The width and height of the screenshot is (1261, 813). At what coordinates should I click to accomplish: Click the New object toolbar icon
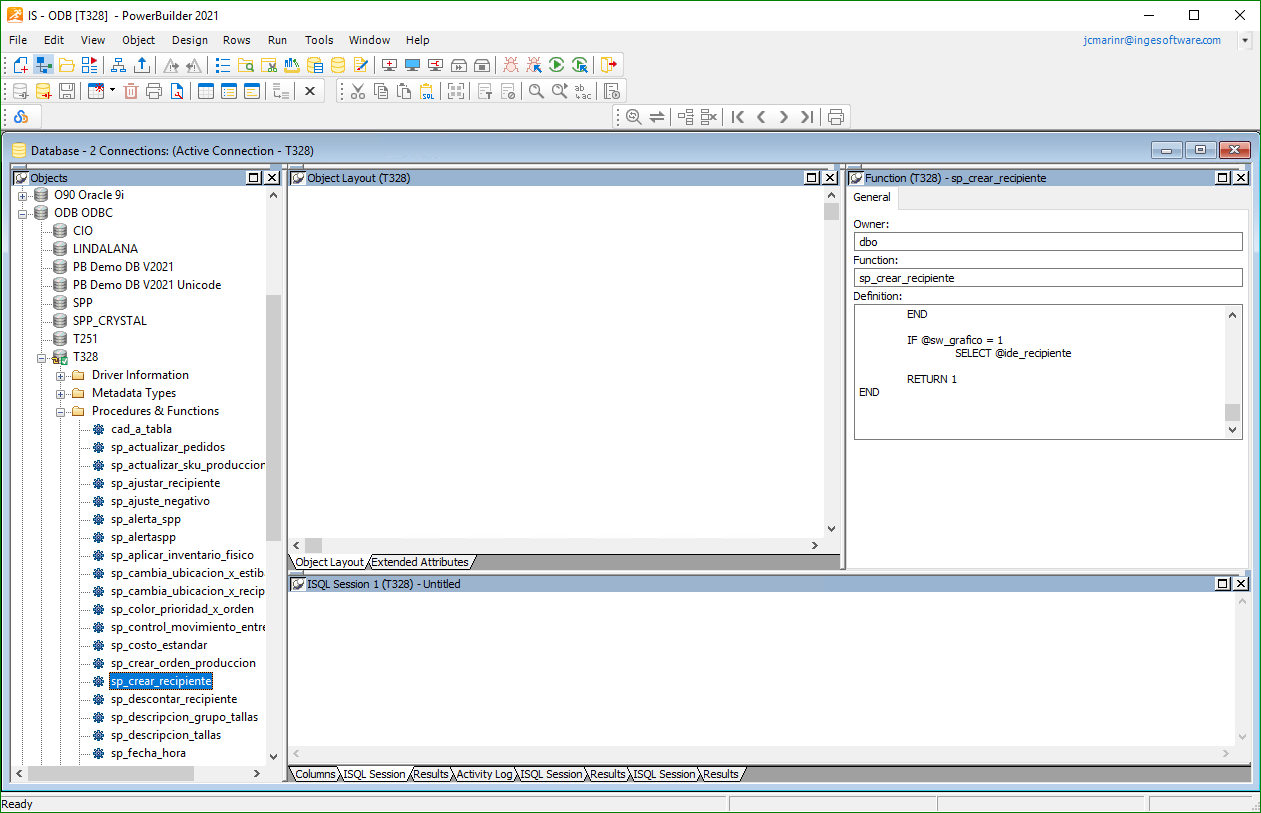pyautogui.click(x=20, y=65)
